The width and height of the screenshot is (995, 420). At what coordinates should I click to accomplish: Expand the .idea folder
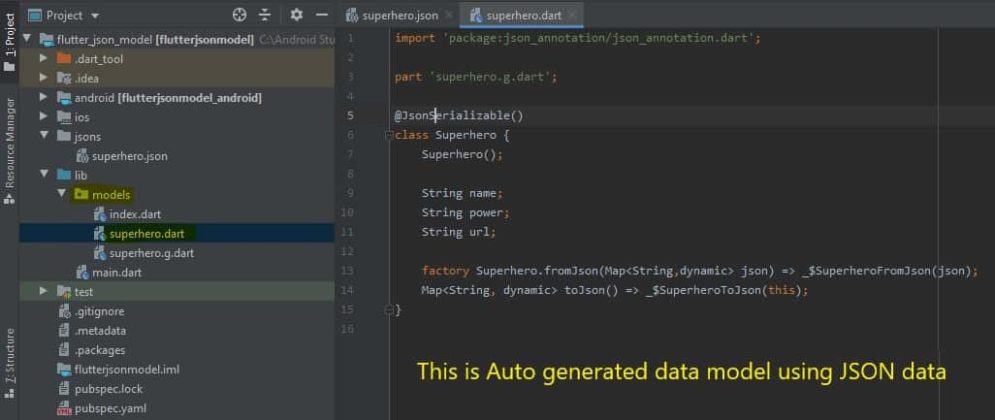(x=43, y=78)
